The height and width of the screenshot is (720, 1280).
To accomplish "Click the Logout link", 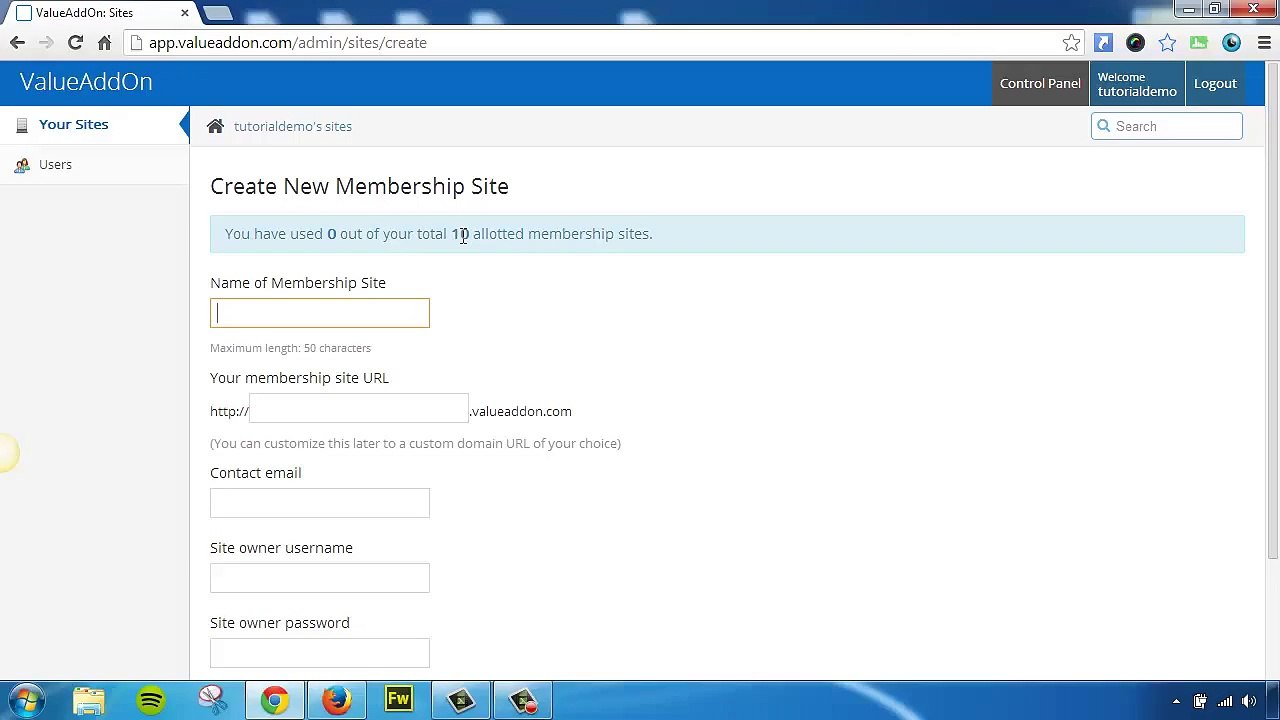I will (1215, 84).
